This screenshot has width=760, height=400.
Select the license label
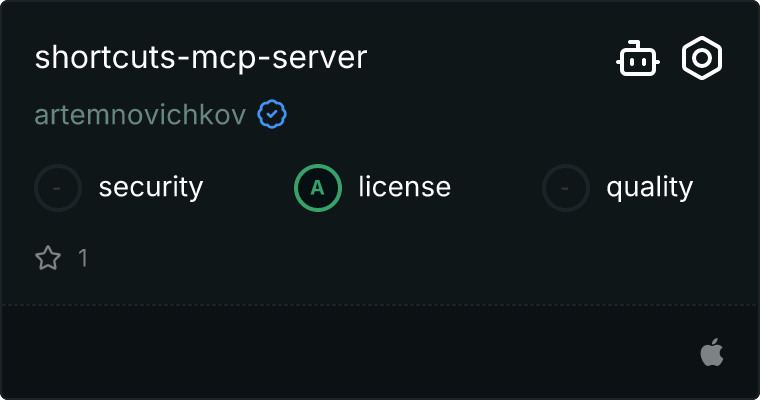[x=404, y=187]
